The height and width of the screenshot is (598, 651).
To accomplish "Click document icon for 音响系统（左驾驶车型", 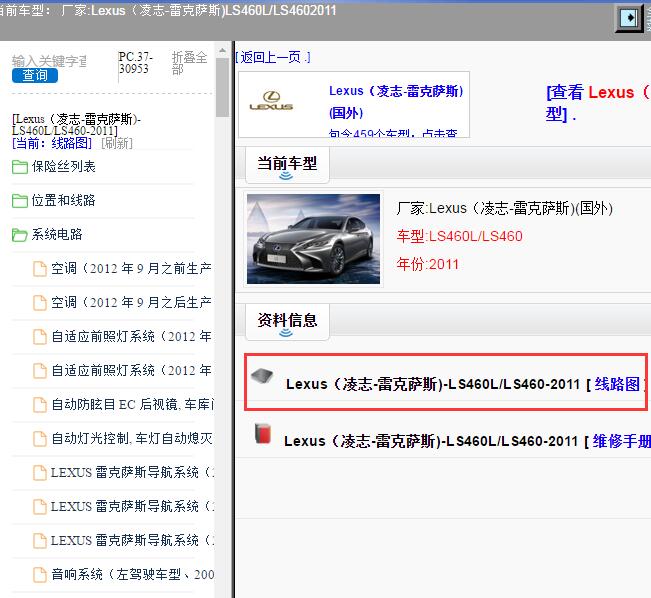I will (x=39, y=575).
